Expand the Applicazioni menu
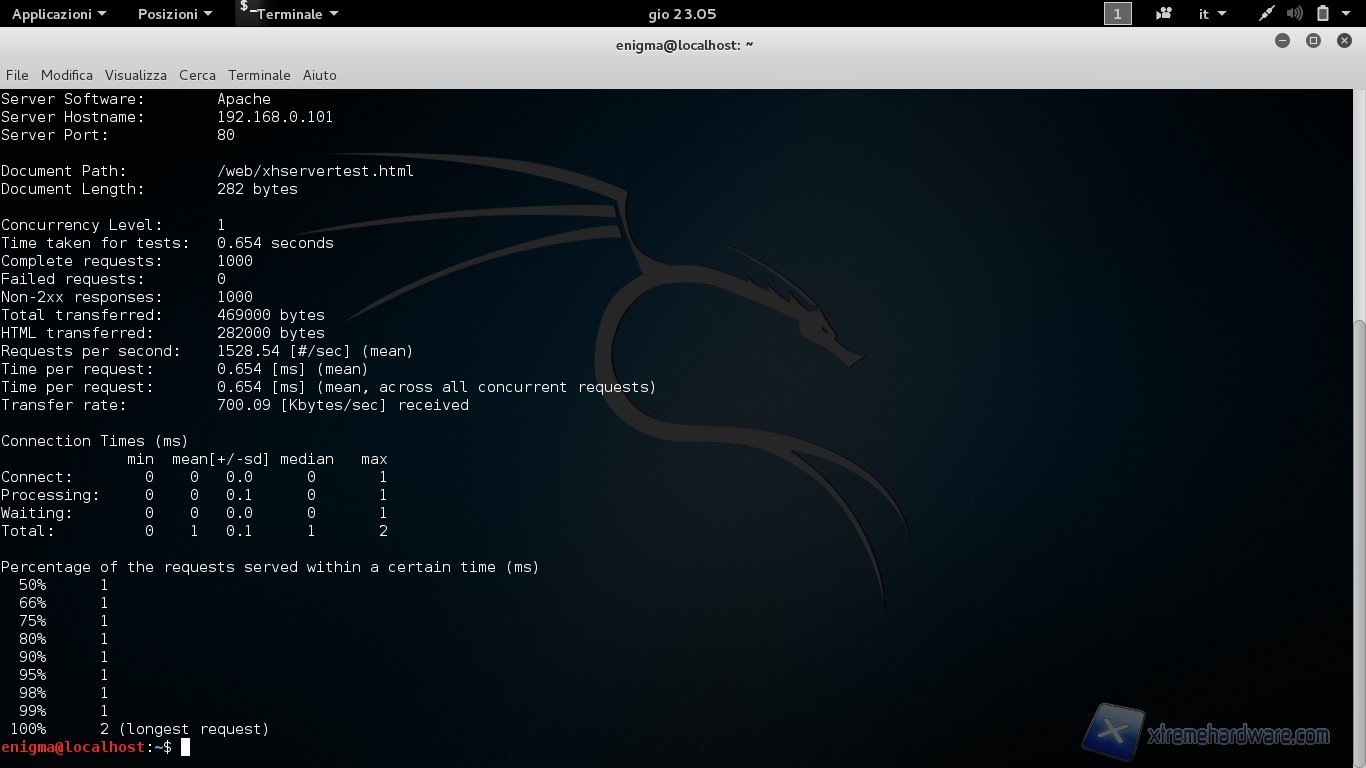This screenshot has width=1366, height=768. (x=58, y=14)
